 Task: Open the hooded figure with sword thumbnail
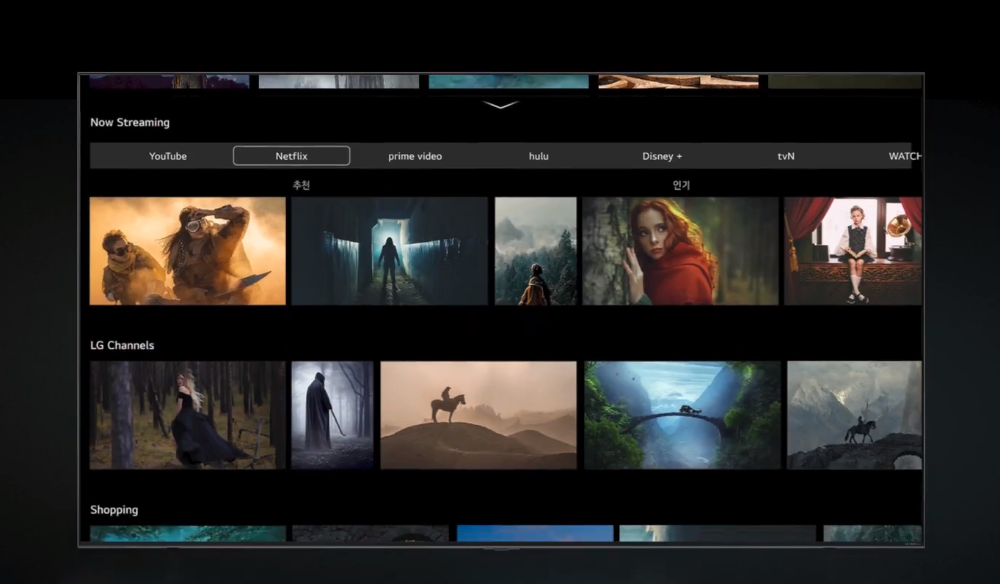click(x=332, y=416)
